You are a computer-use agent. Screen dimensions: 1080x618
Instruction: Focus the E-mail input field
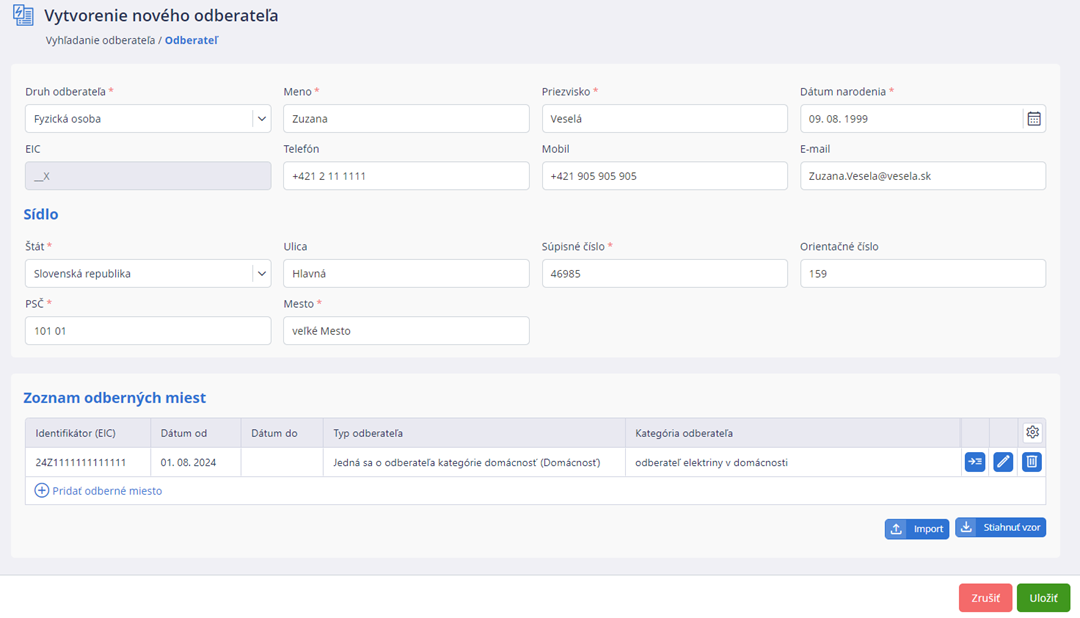922,176
